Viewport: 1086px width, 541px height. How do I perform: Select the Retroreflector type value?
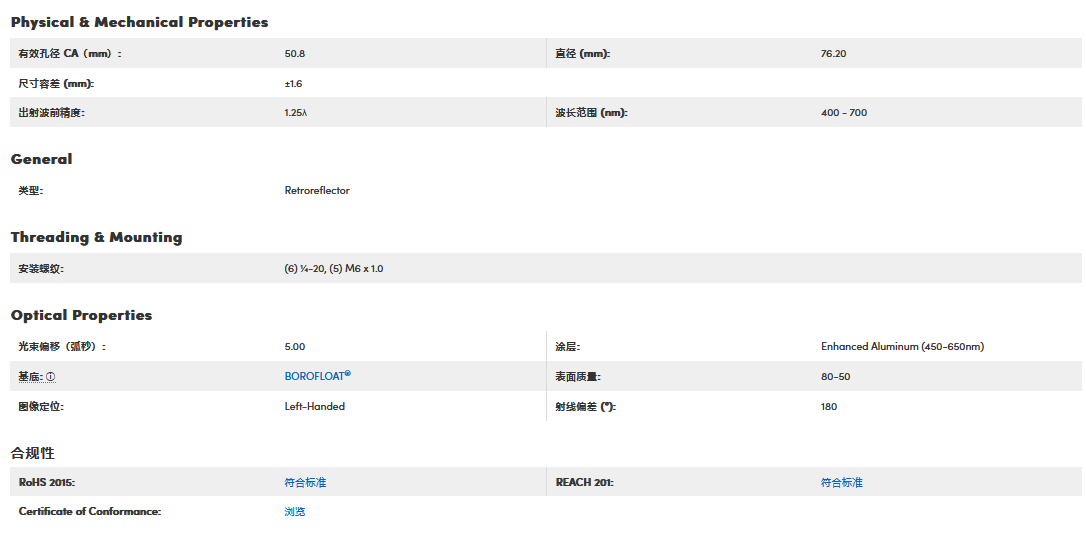(317, 190)
